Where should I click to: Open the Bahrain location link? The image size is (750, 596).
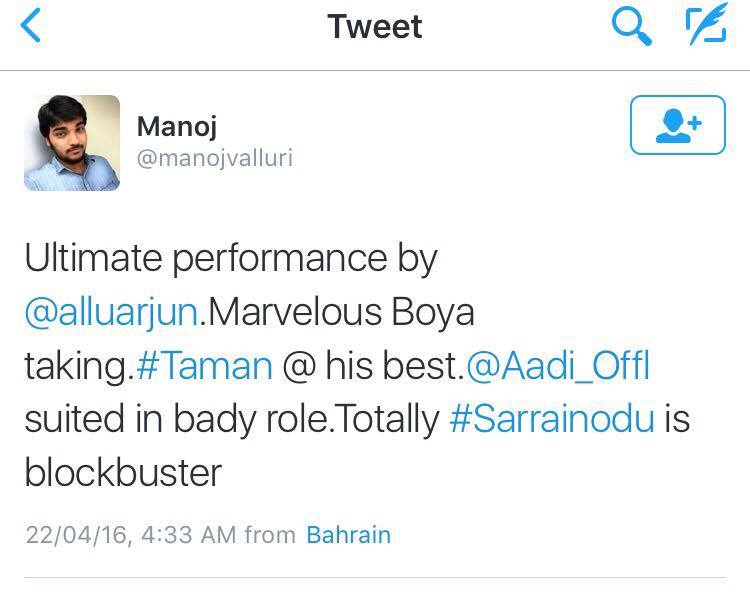(348, 534)
